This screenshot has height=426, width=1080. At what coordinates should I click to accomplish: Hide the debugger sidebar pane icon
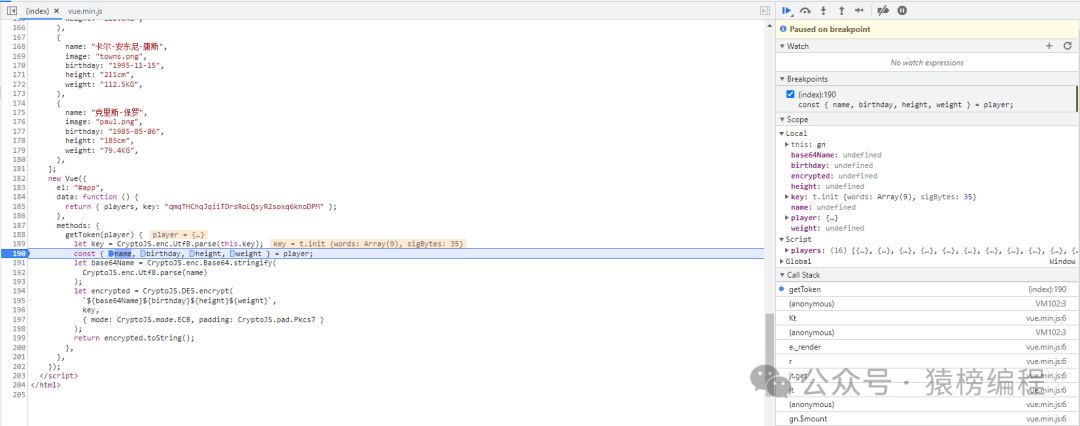[x=765, y=11]
